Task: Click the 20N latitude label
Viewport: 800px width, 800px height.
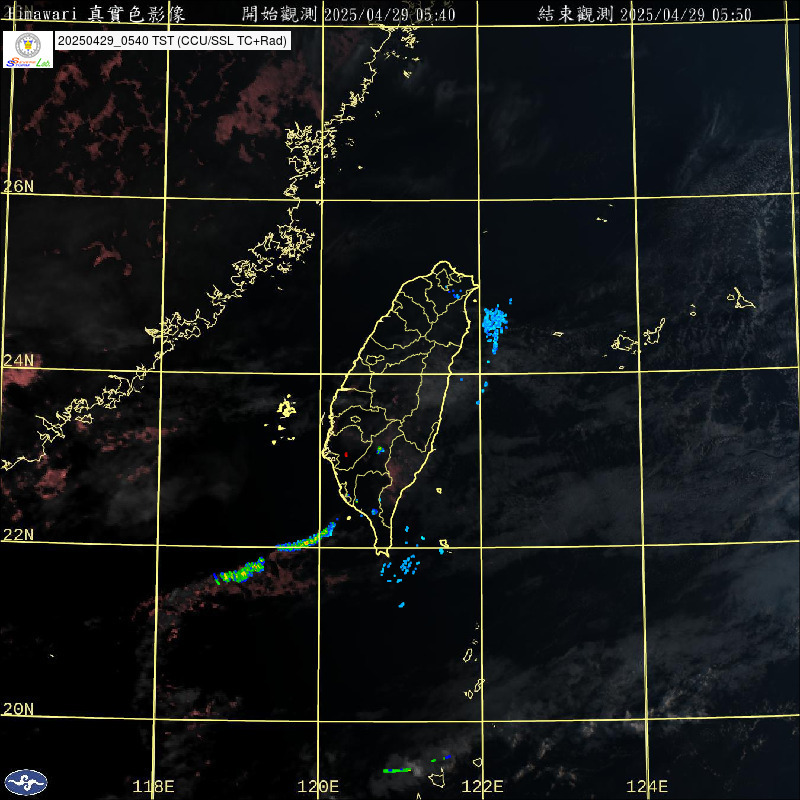Action: tap(19, 709)
